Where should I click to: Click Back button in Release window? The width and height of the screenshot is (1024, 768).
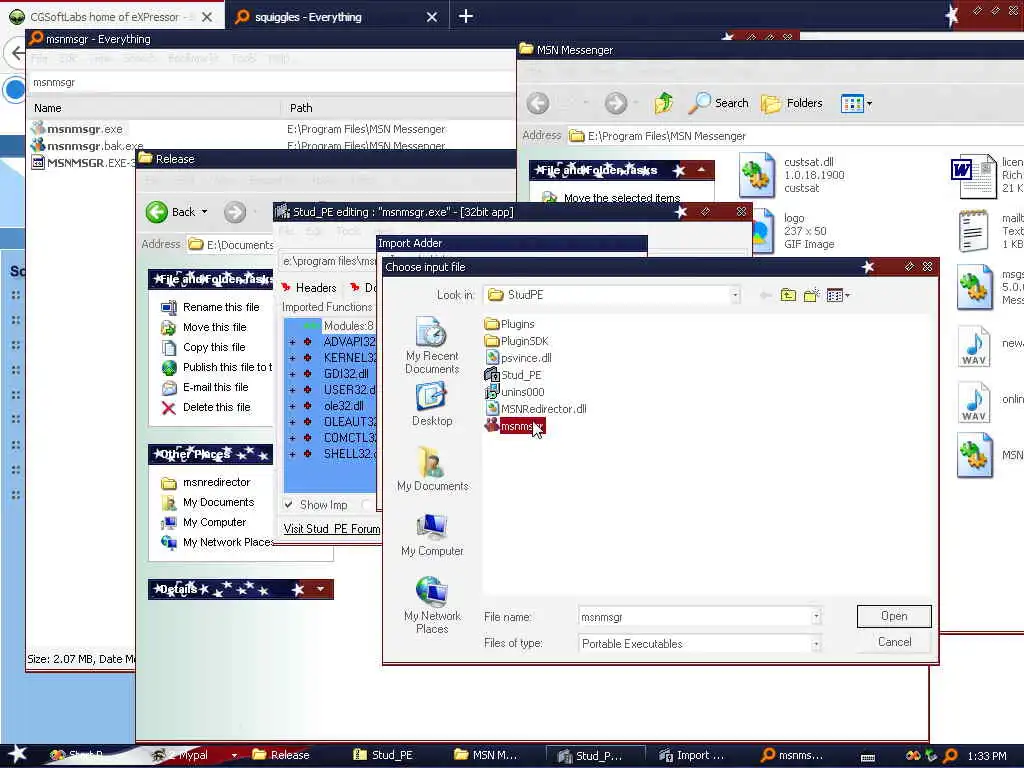pyautogui.click(x=169, y=212)
